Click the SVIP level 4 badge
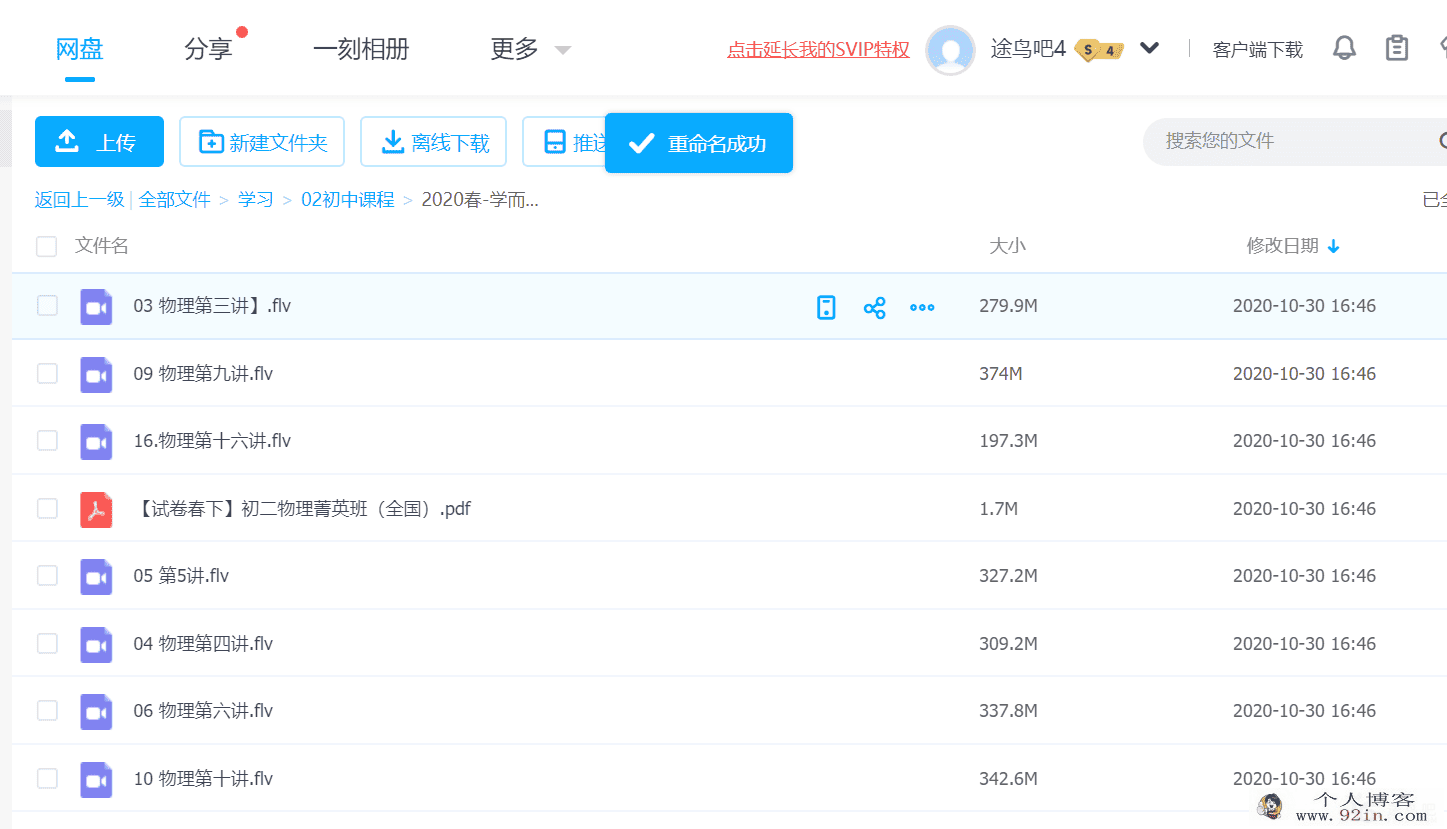1447x829 pixels. [1099, 50]
